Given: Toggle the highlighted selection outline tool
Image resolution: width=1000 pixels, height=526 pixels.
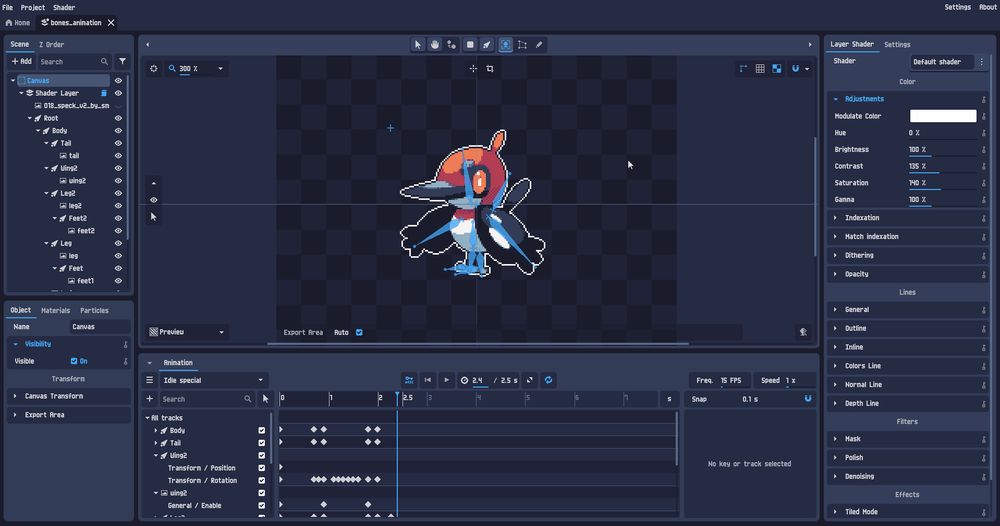Looking at the screenshot, I should 505,45.
